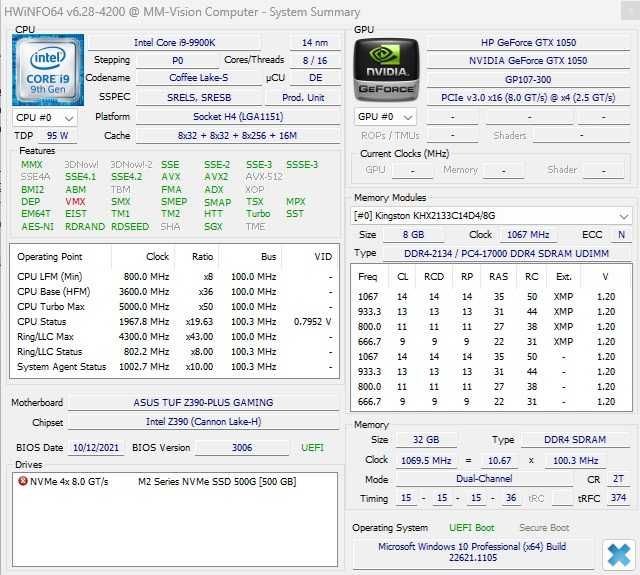Click the cache value 8x32 + 8x32 + 8x256 + 16M
640x575 pixels.
pos(238,135)
